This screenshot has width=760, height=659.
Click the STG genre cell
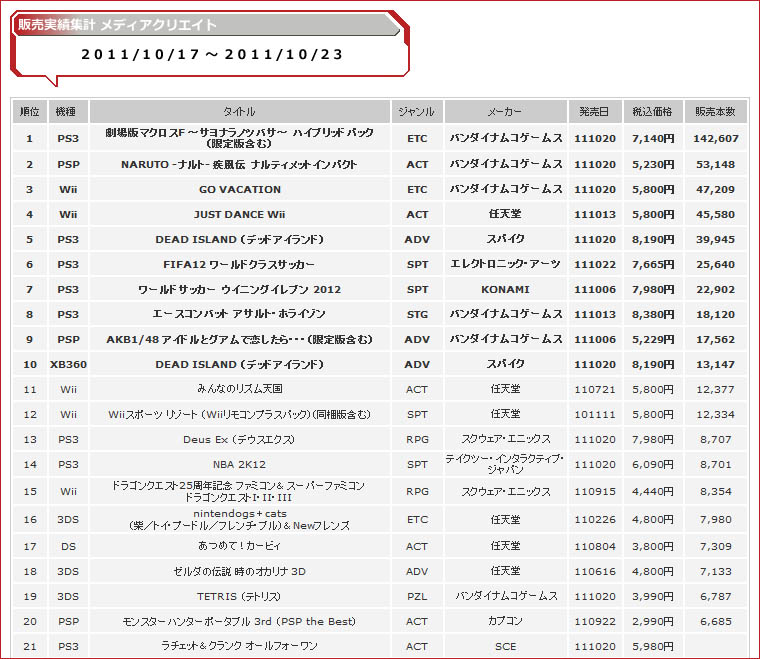pyautogui.click(x=417, y=314)
